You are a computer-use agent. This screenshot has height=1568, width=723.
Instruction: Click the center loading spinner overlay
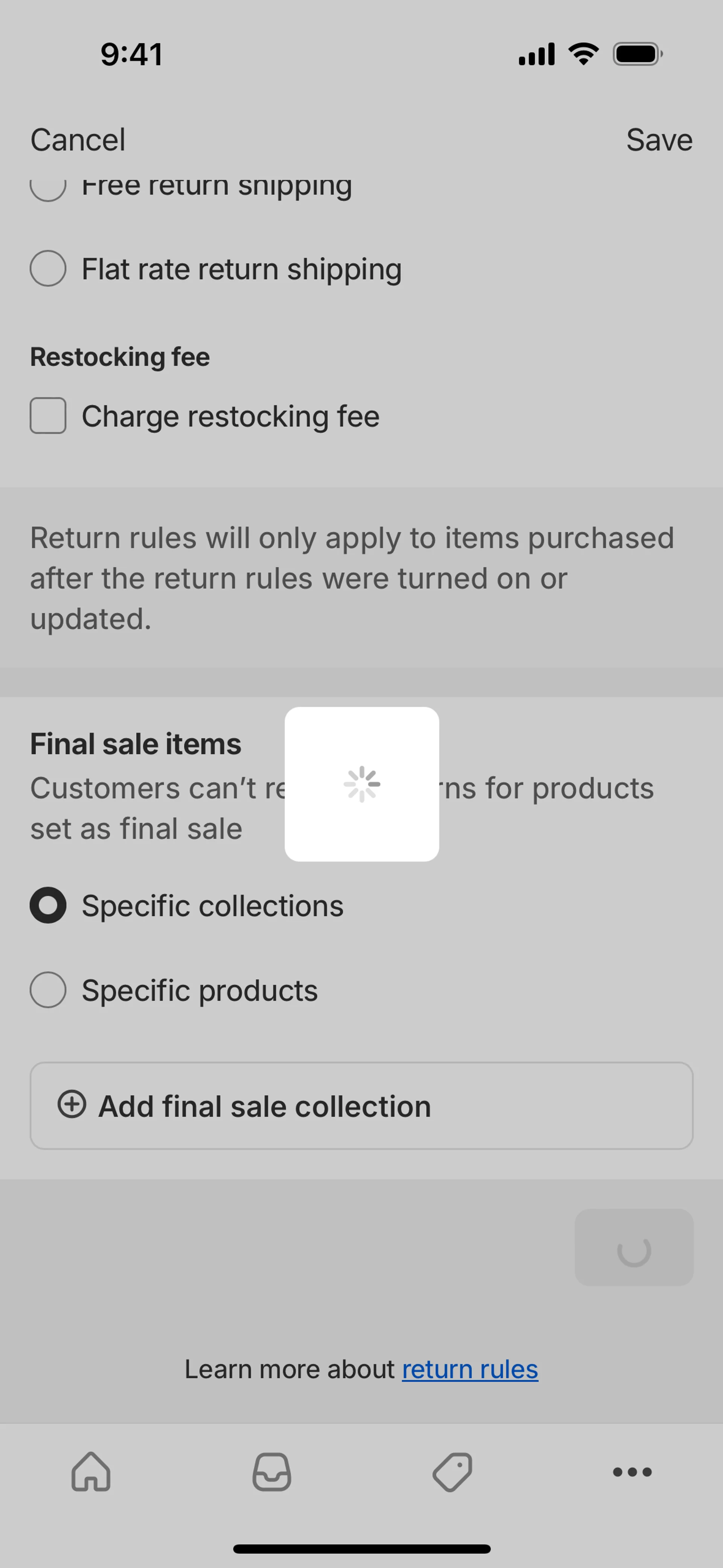click(361, 784)
